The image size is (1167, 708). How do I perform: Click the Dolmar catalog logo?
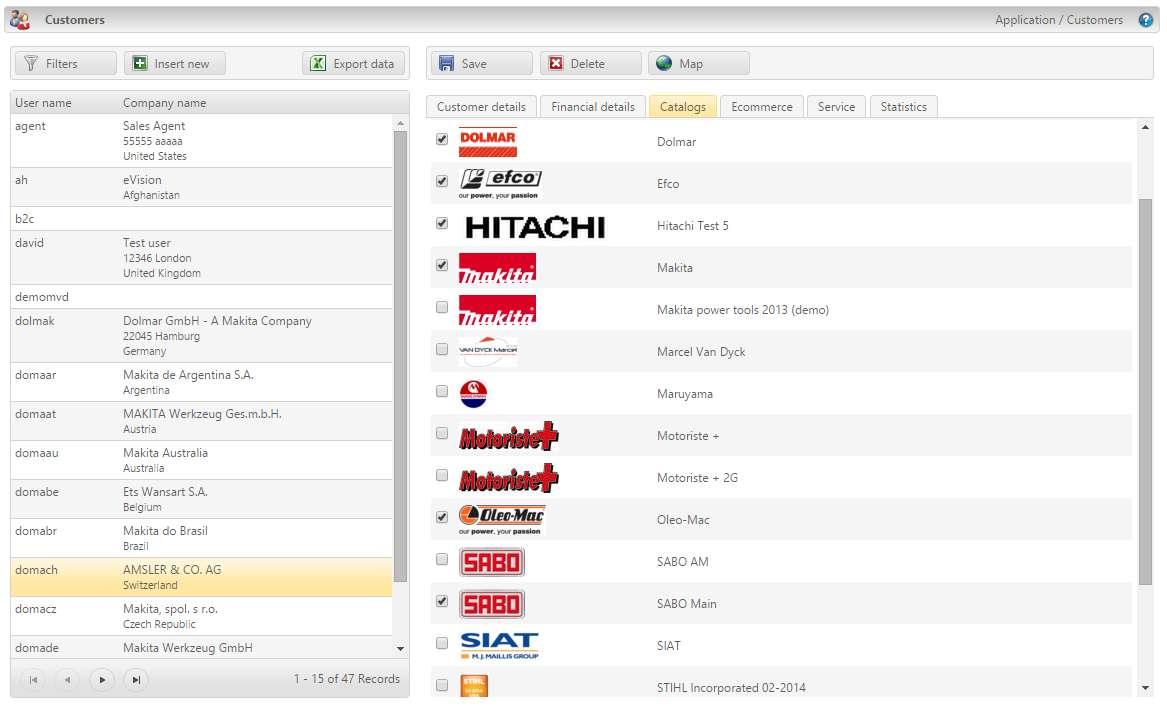click(487, 141)
